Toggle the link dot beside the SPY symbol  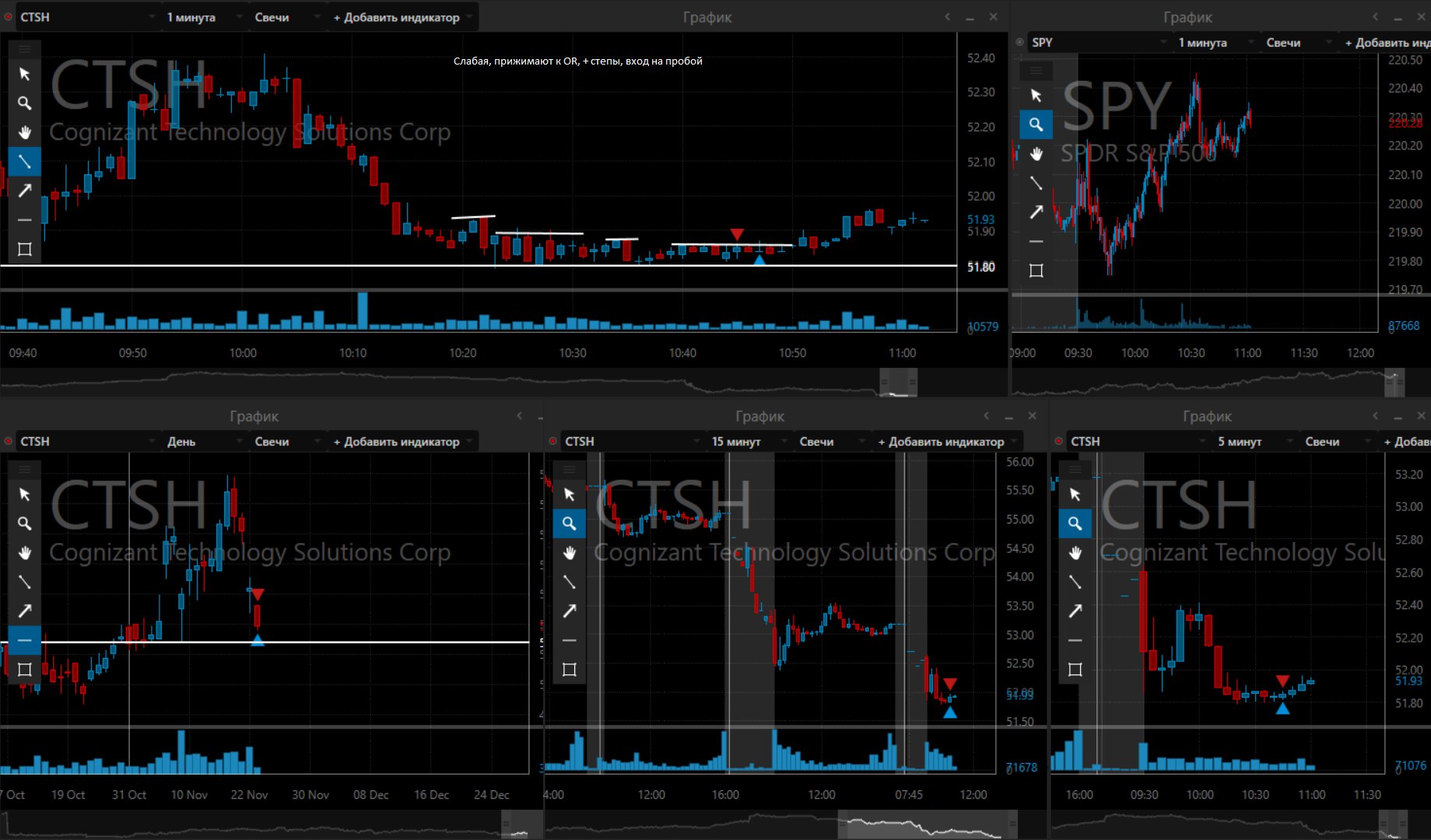coord(1019,42)
